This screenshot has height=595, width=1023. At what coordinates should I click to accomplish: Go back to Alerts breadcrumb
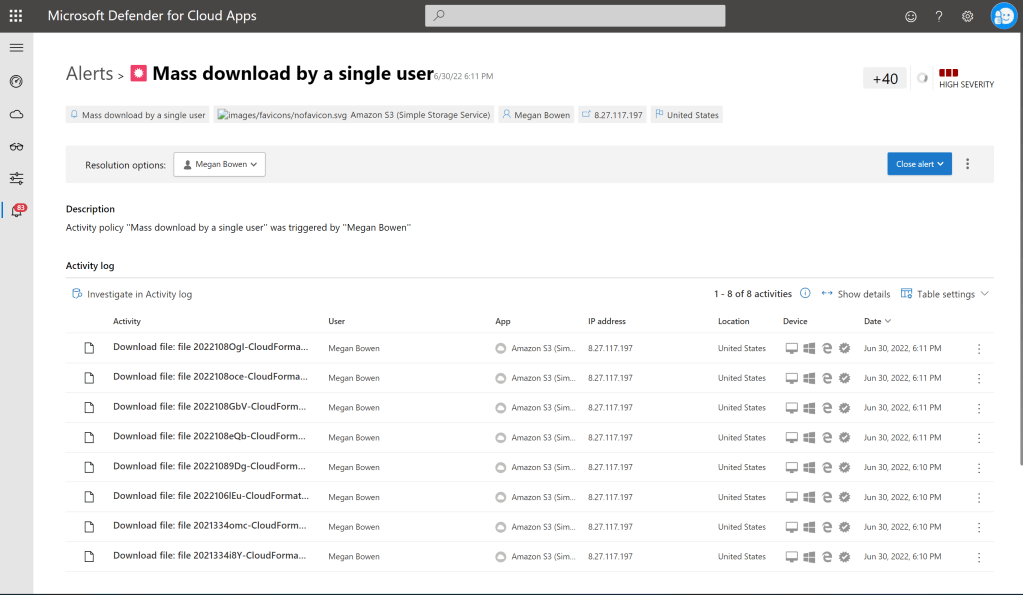coord(89,74)
